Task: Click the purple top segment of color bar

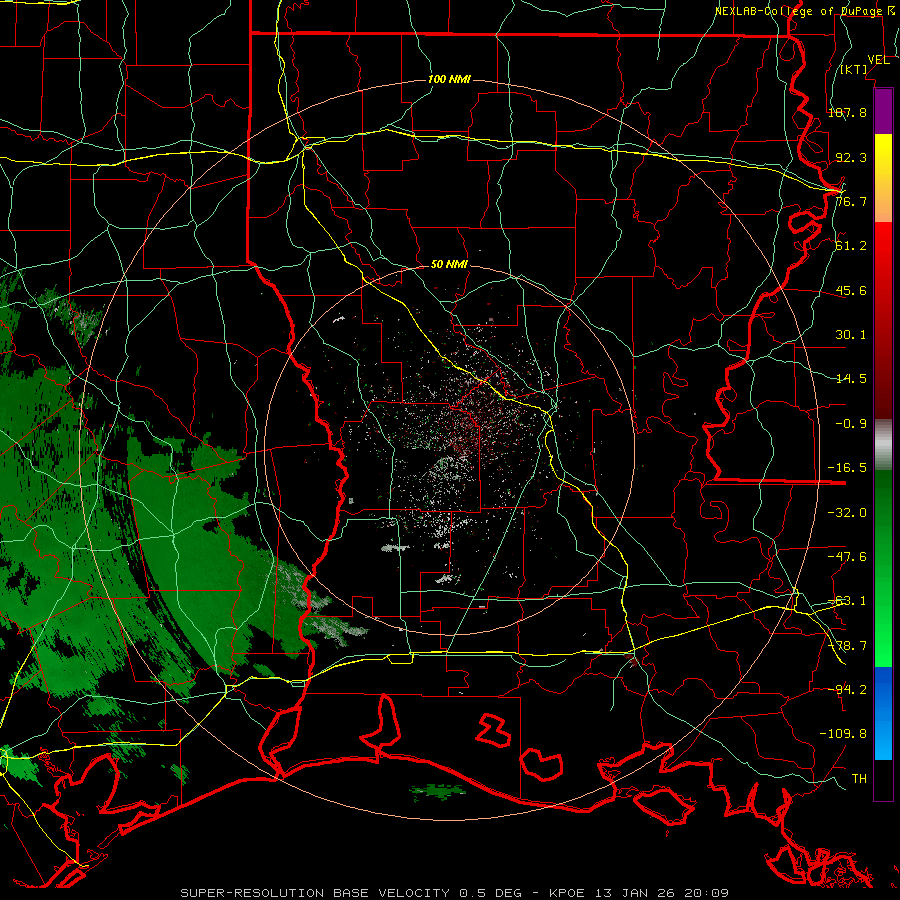Action: click(883, 111)
